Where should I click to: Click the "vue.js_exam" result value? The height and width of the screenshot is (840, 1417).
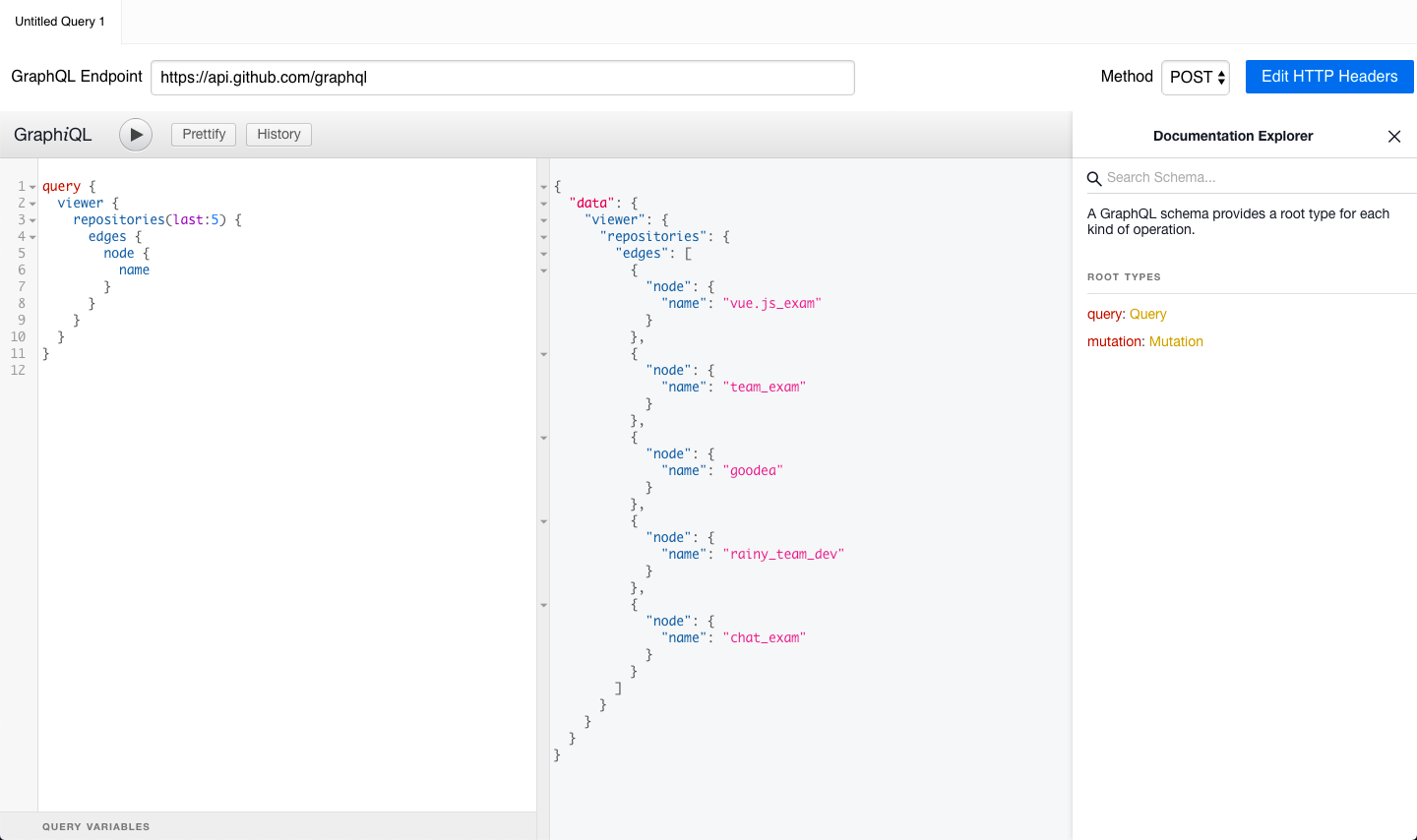772,304
